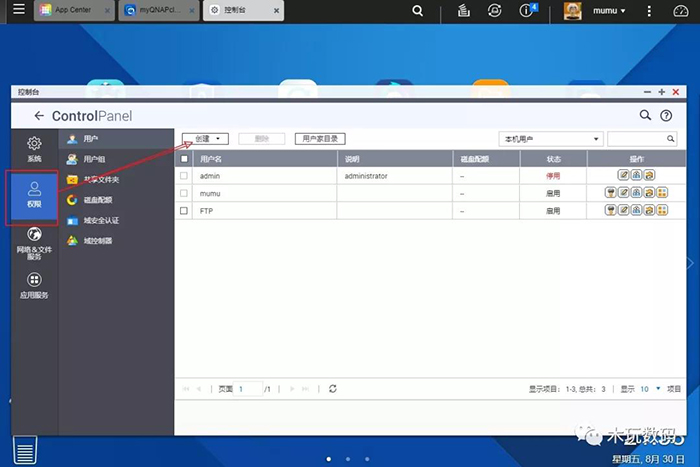Edit mumu shared folder permission icon
The height and width of the screenshot is (467, 700).
click(650, 192)
